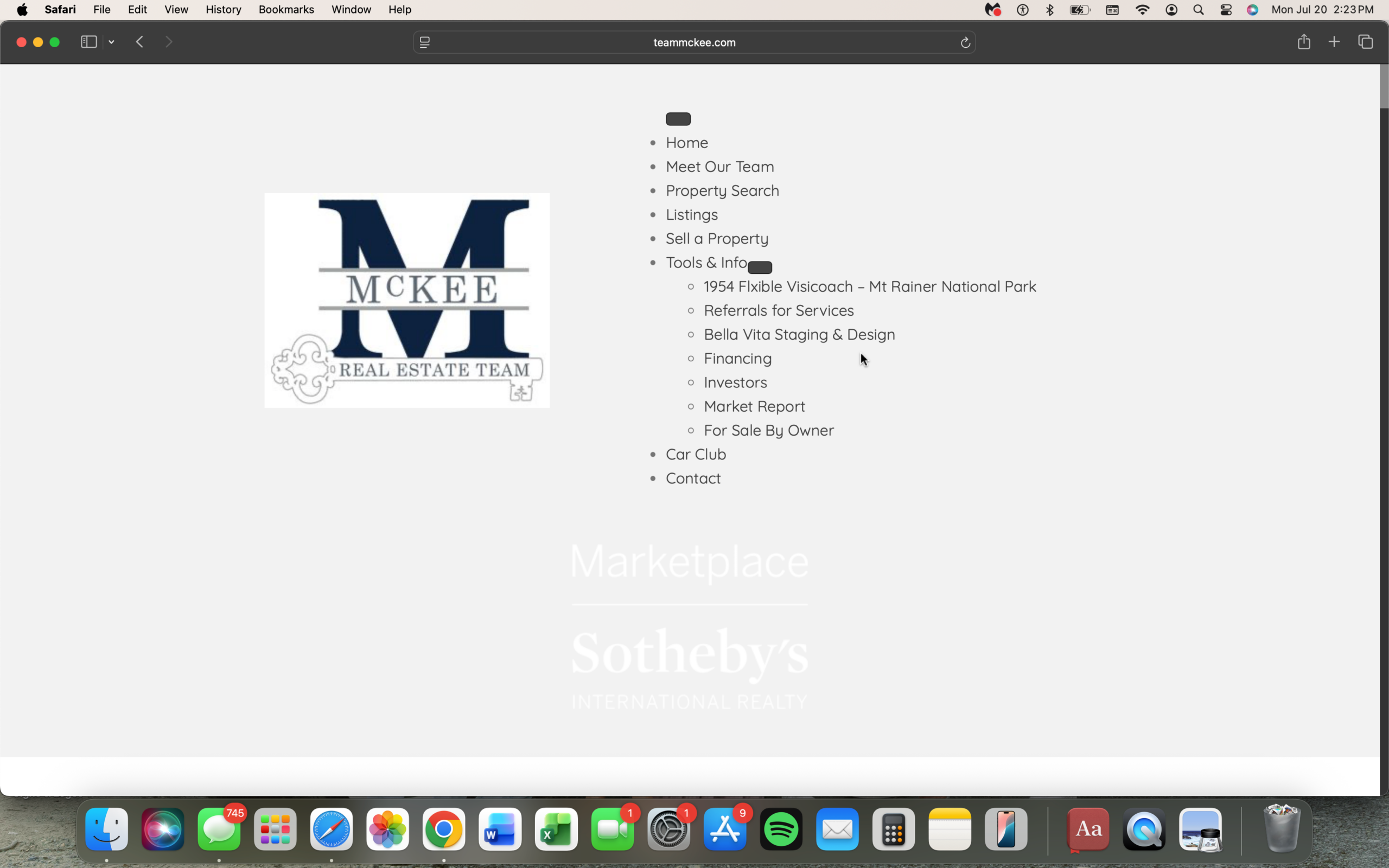Click the McKee Real Estate Team logo
This screenshot has width=1389, height=868.
(407, 300)
